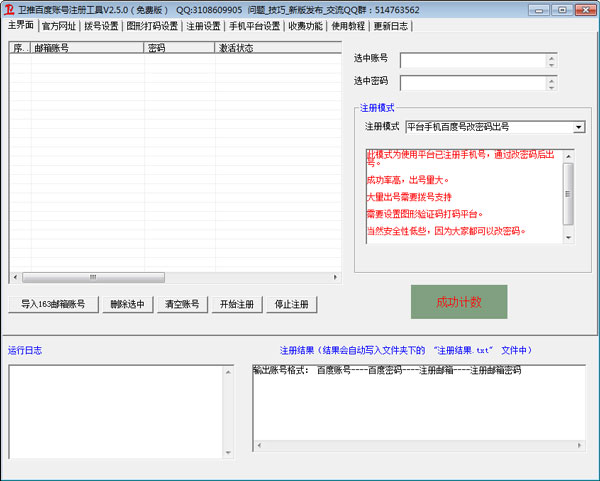
Task: Click the red app icon in title bar
Action: click(8, 9)
